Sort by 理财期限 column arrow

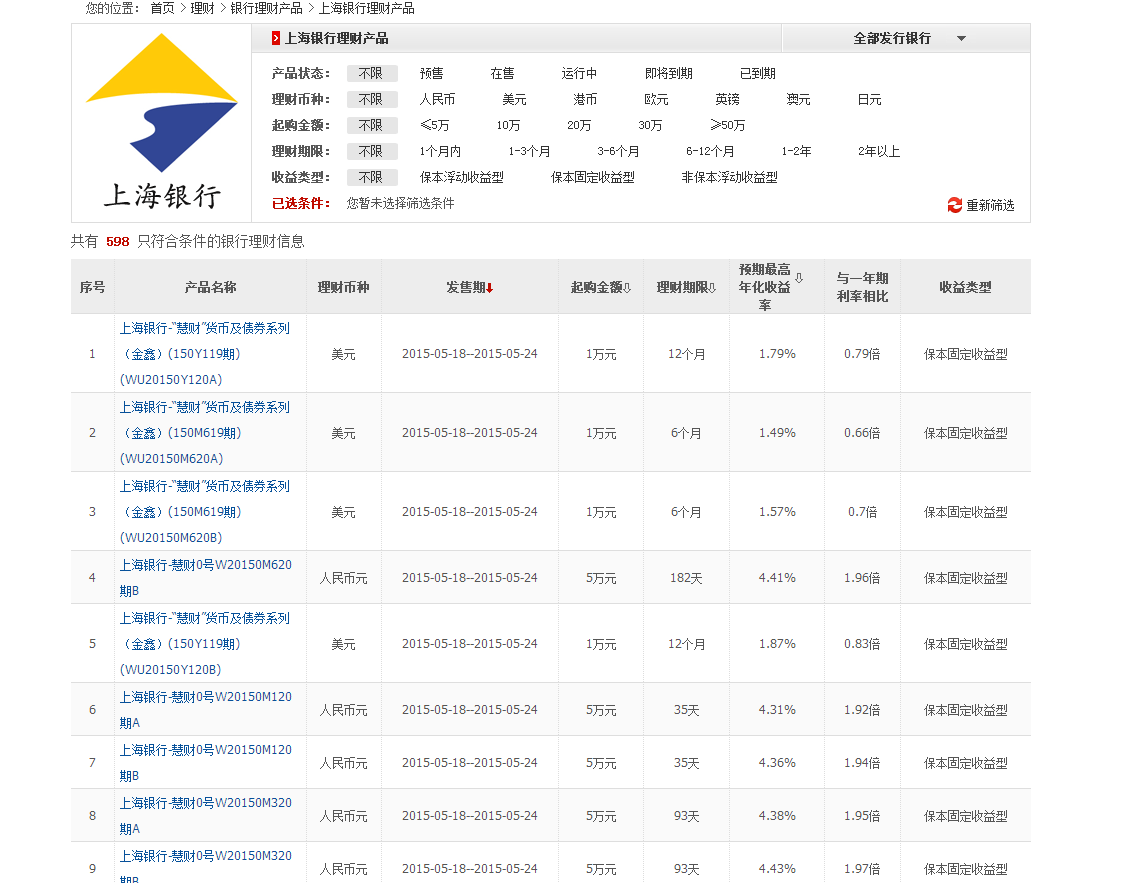(712, 287)
